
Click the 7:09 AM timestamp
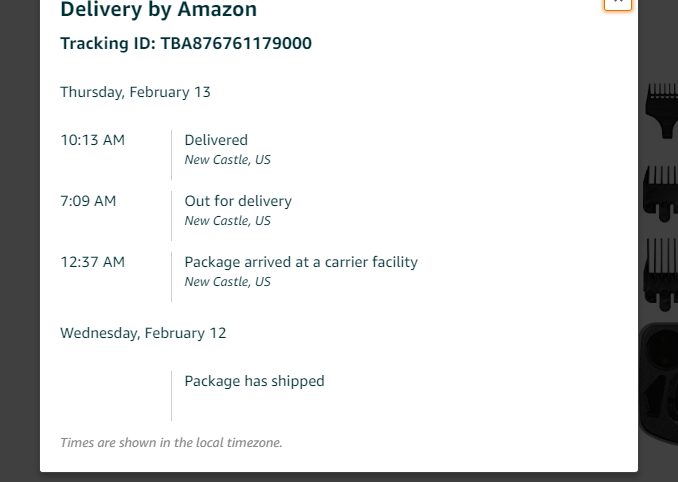[x=88, y=201]
